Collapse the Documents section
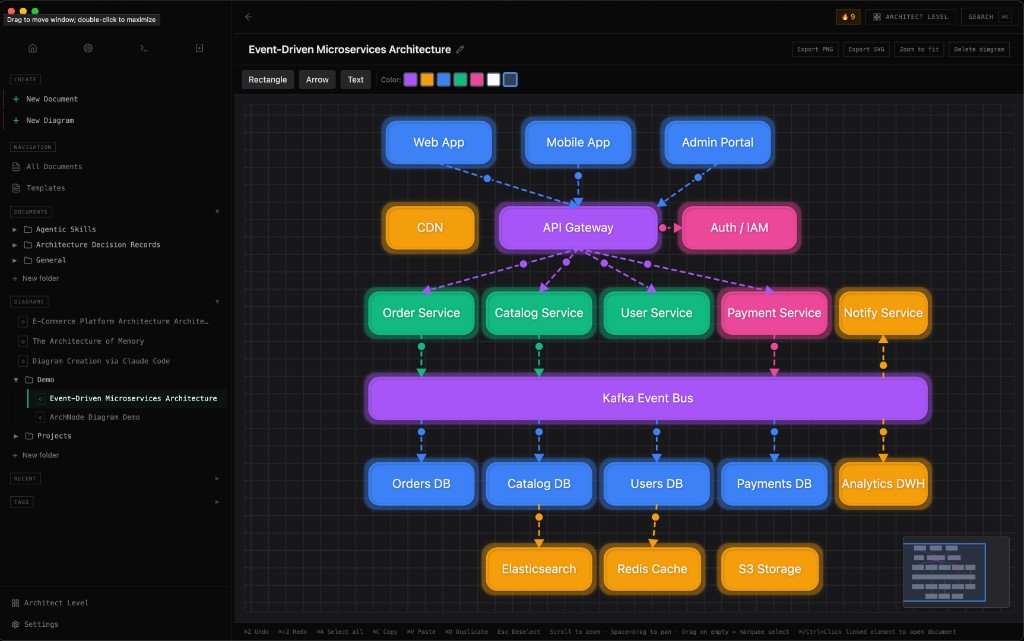The width and height of the screenshot is (1024, 641). (x=217, y=211)
